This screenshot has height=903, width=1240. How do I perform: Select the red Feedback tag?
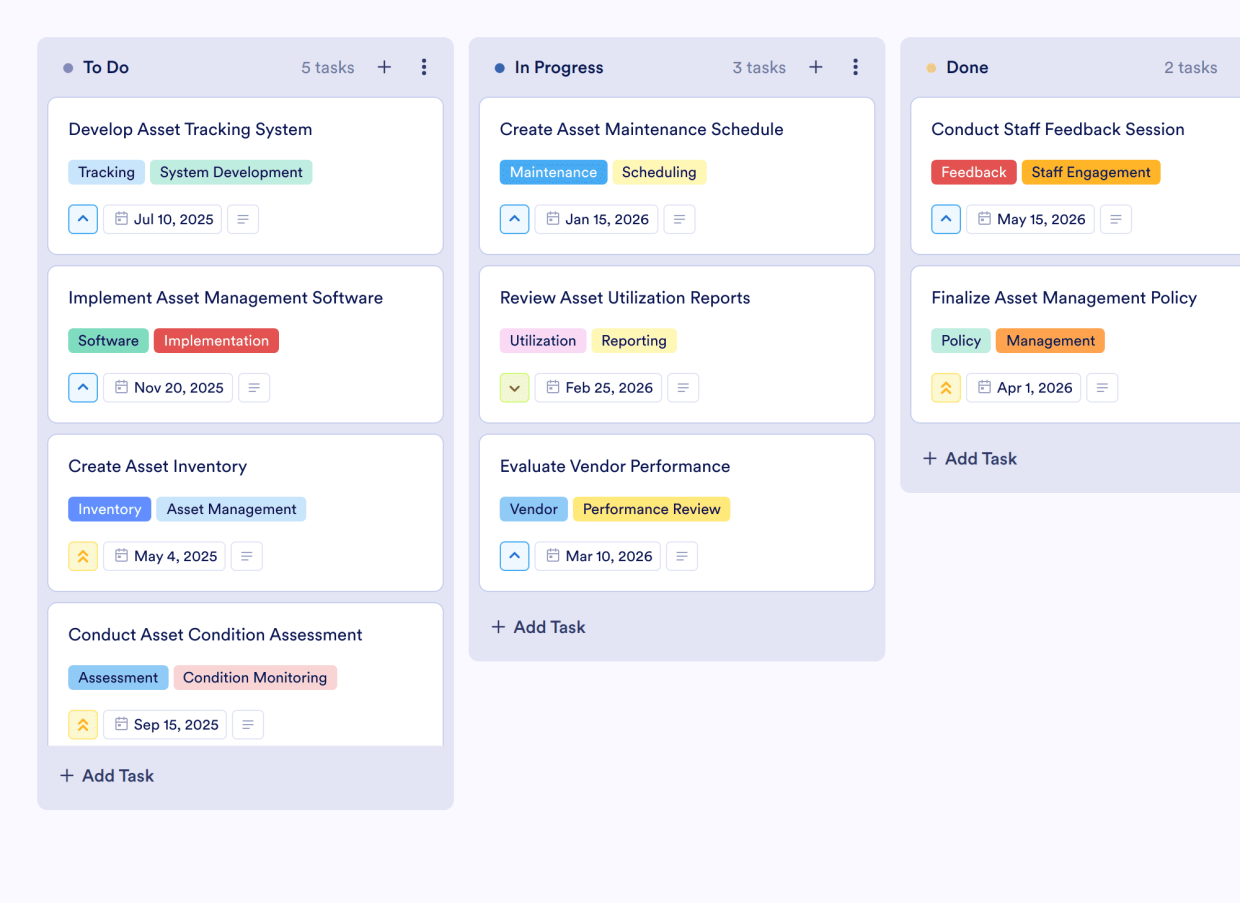click(x=973, y=172)
